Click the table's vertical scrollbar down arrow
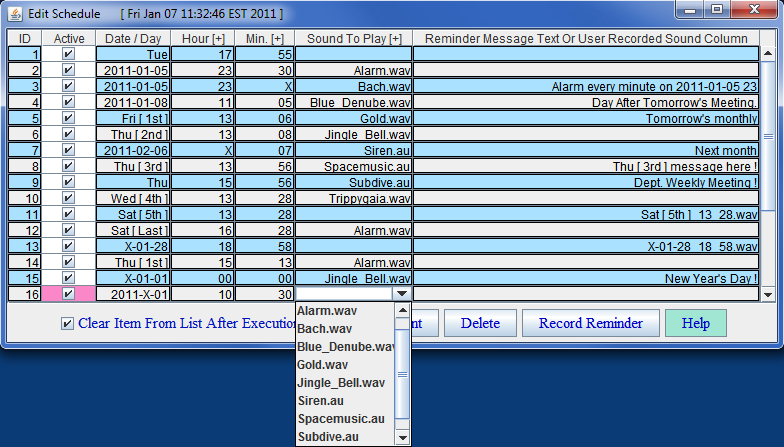This screenshot has height=447, width=784. click(x=768, y=294)
